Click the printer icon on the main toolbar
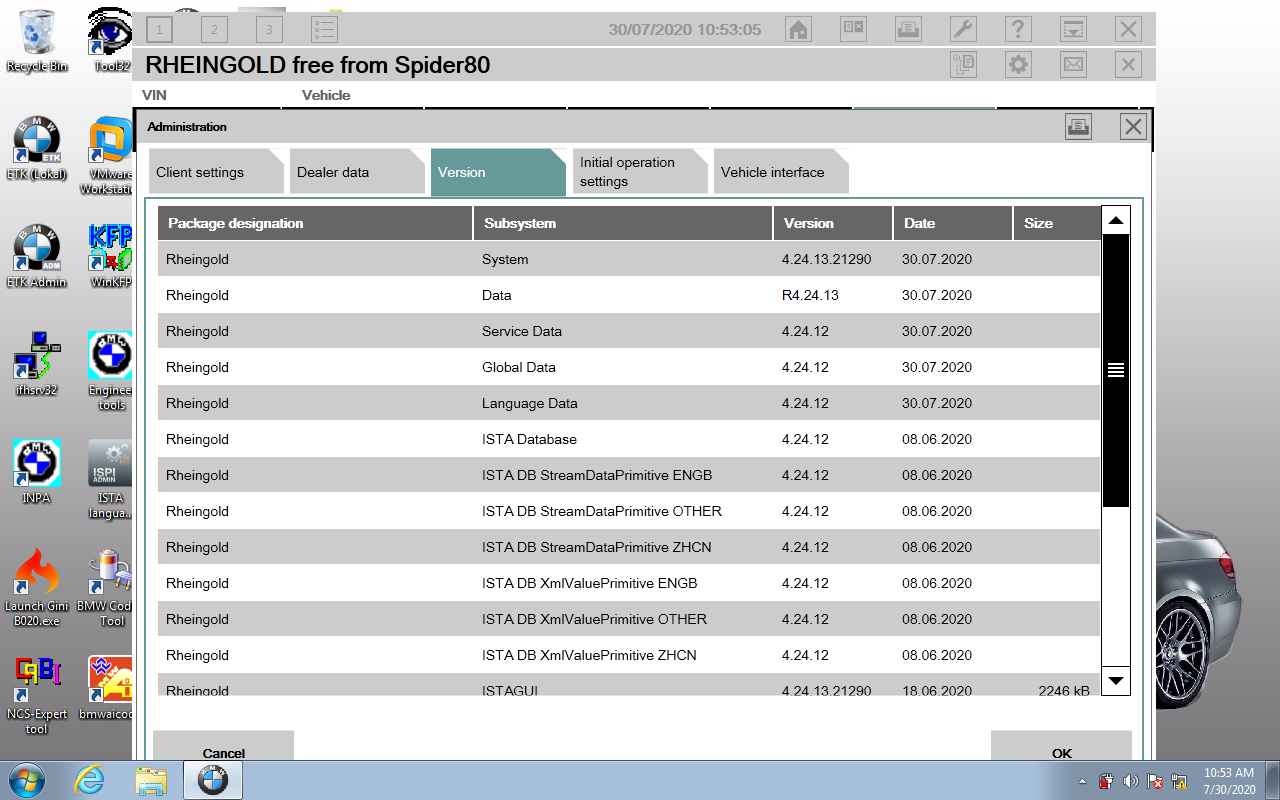This screenshot has width=1280, height=800. click(x=908, y=29)
